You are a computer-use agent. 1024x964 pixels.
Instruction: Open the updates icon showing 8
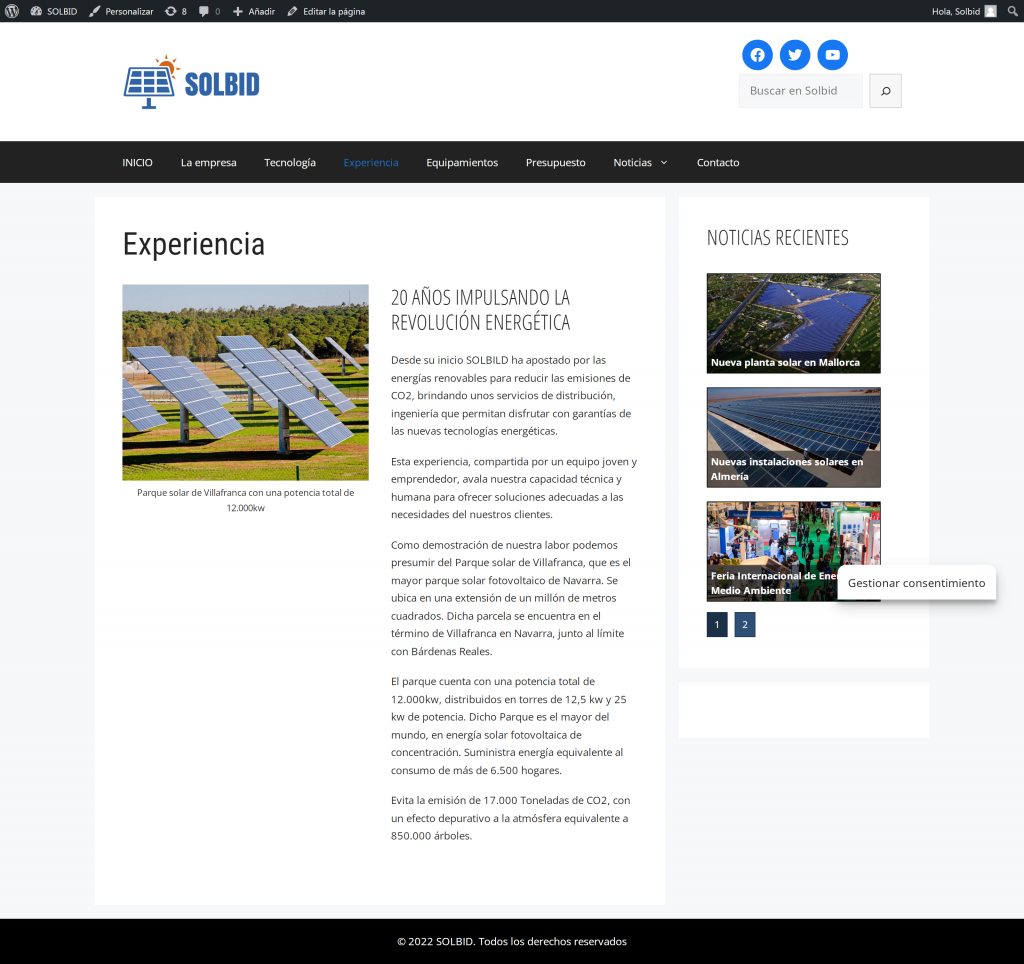coord(176,11)
